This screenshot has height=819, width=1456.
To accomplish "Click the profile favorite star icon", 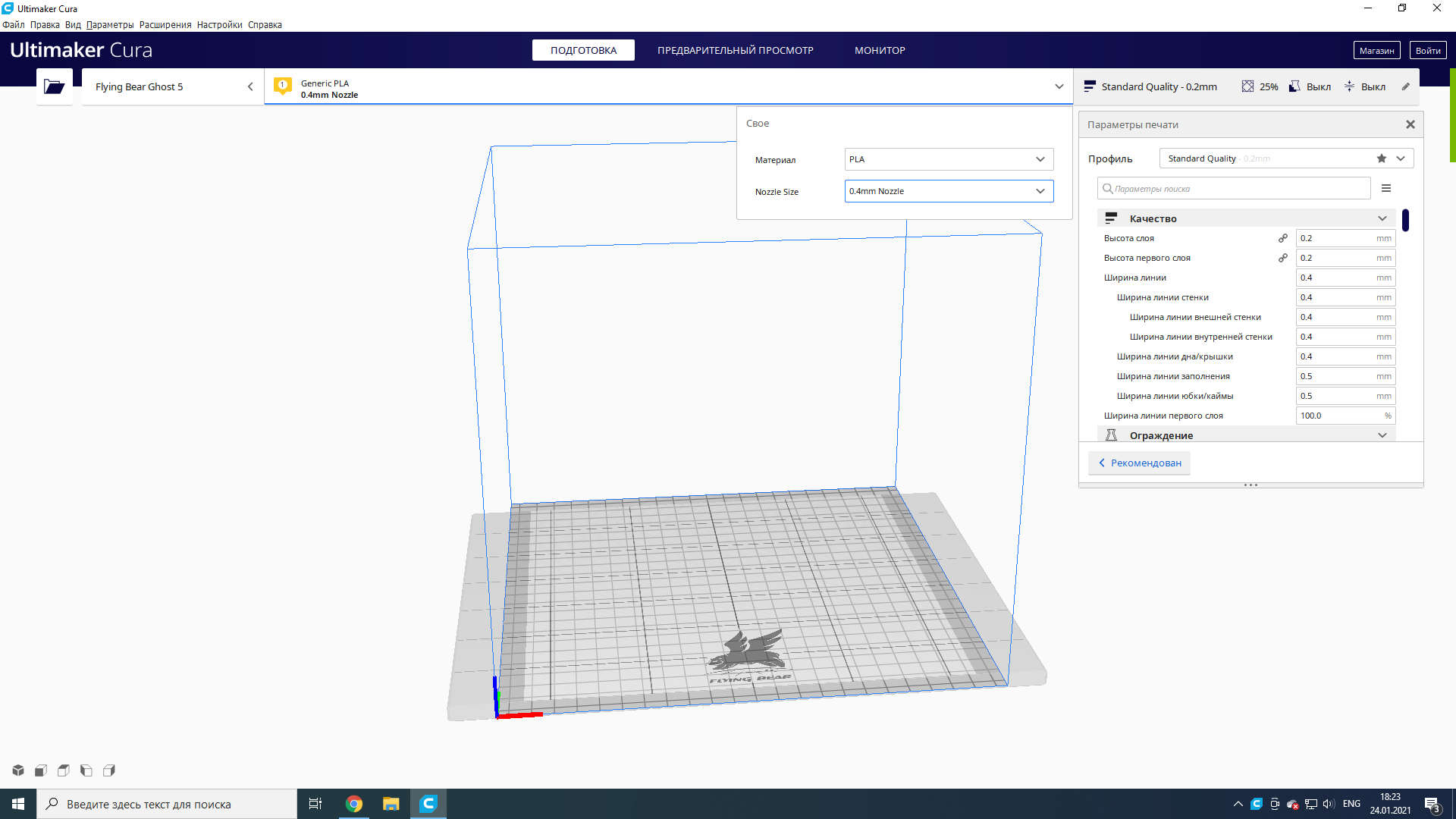I will pos(1382,158).
